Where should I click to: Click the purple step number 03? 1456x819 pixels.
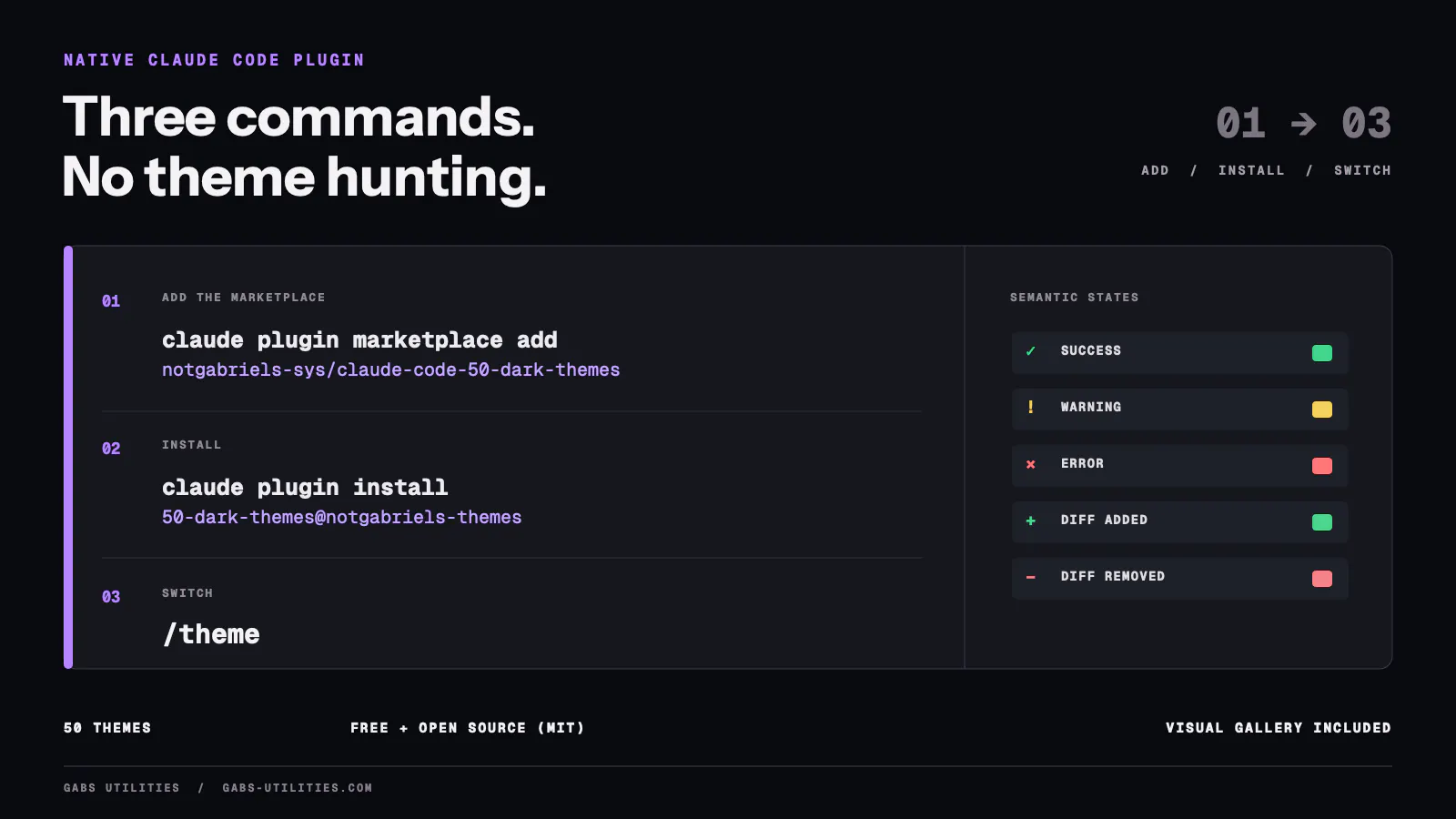(x=111, y=597)
